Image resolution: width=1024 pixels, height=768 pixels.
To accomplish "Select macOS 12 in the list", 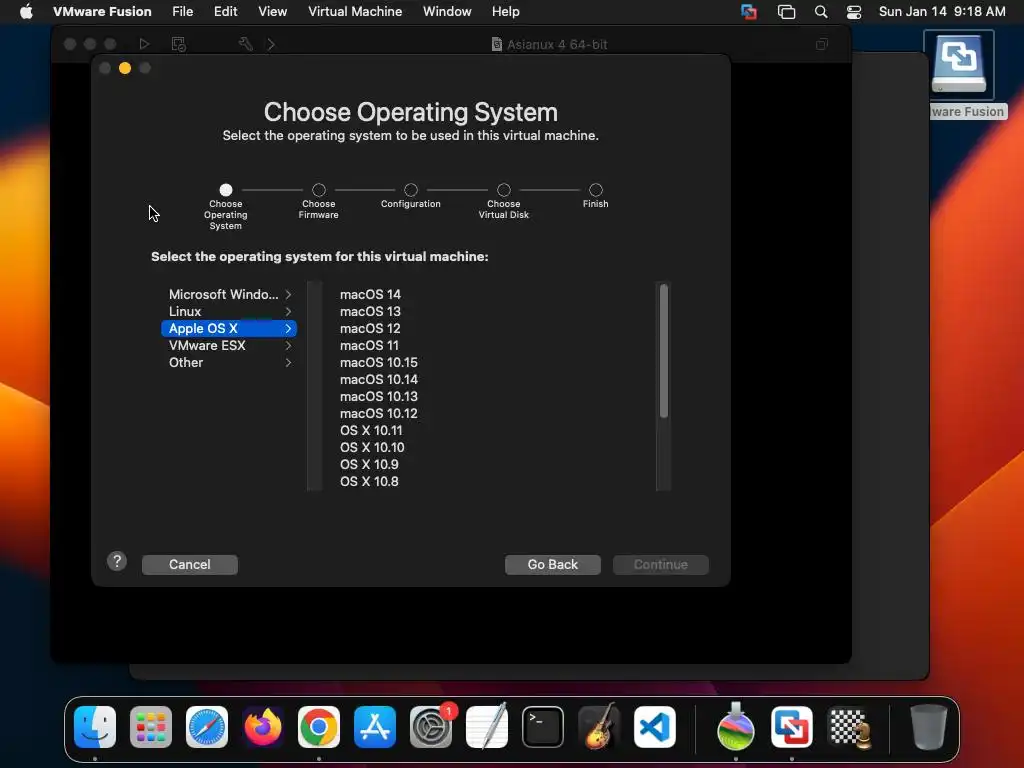I will pos(370,328).
